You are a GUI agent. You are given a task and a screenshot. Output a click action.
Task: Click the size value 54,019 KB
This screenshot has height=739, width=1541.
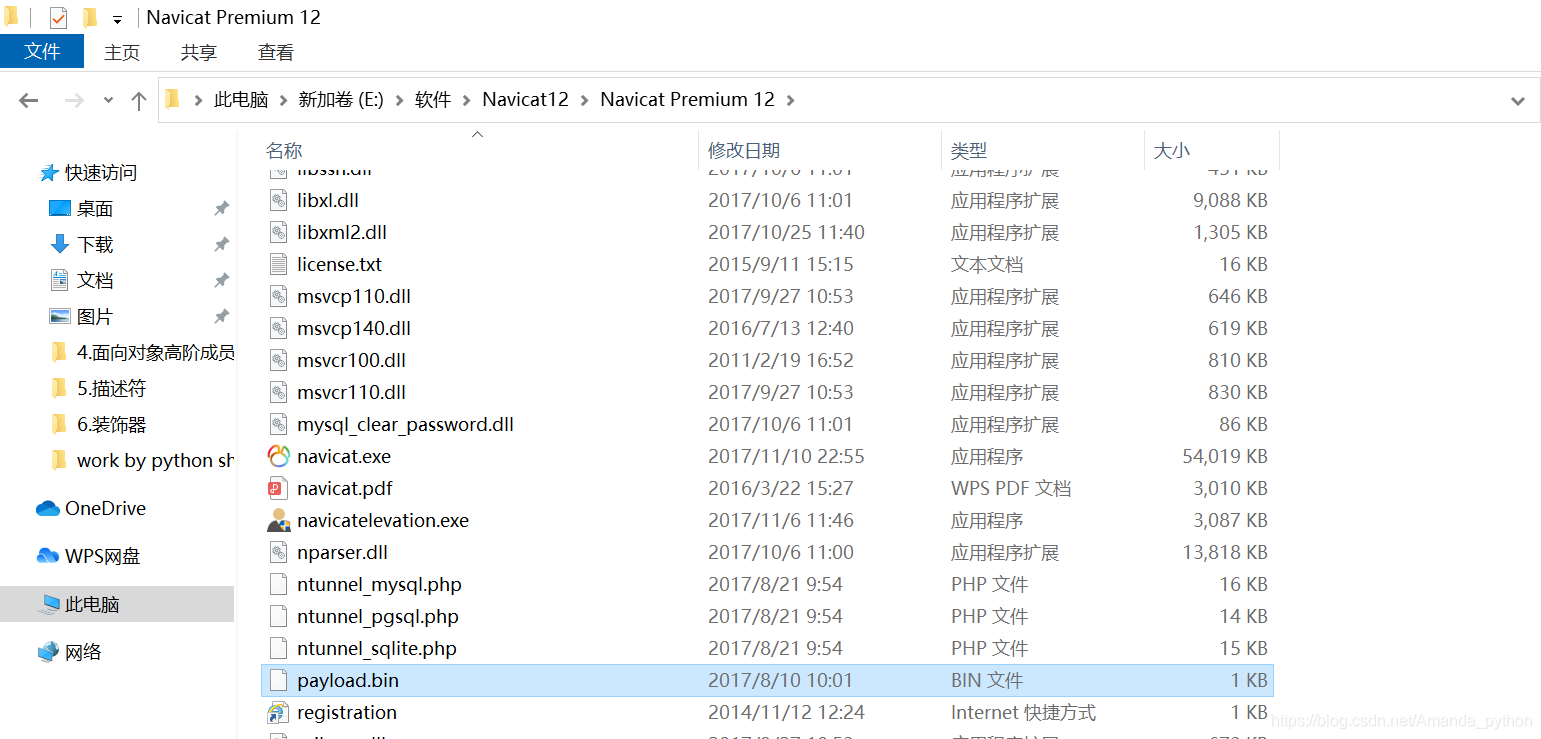(1225, 456)
